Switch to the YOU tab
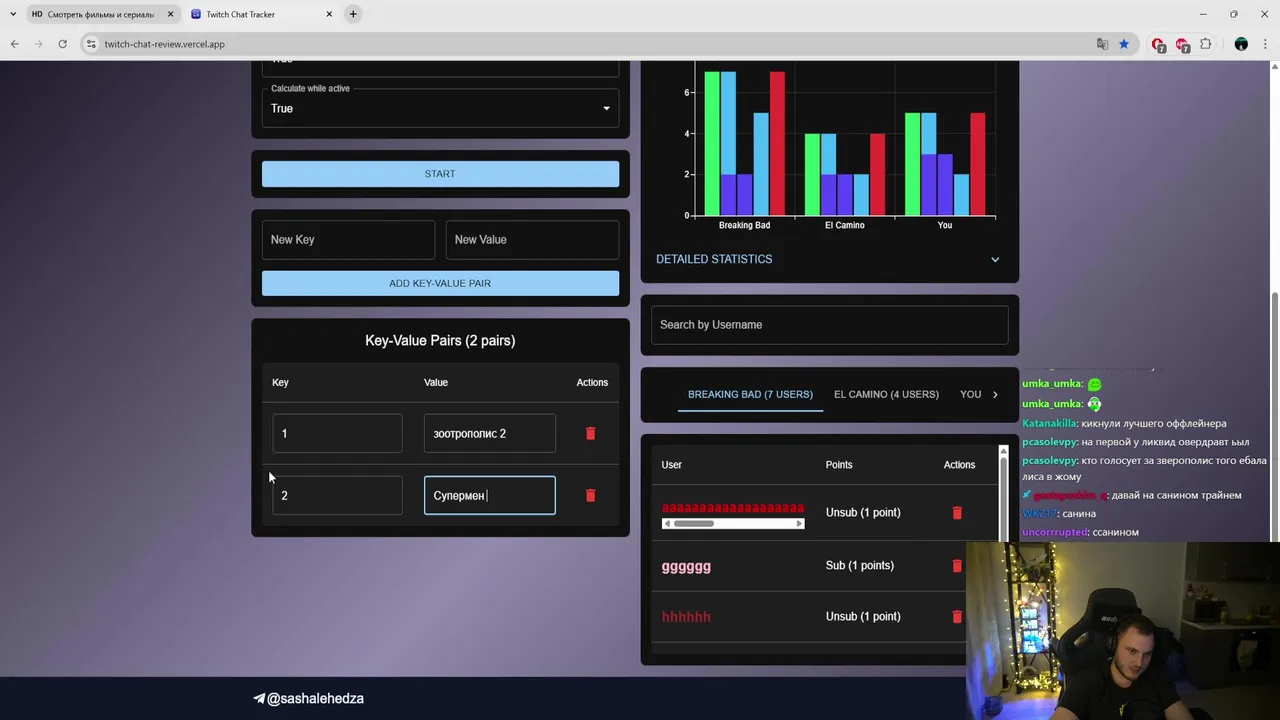Image resolution: width=1280 pixels, height=720 pixels. click(970, 394)
